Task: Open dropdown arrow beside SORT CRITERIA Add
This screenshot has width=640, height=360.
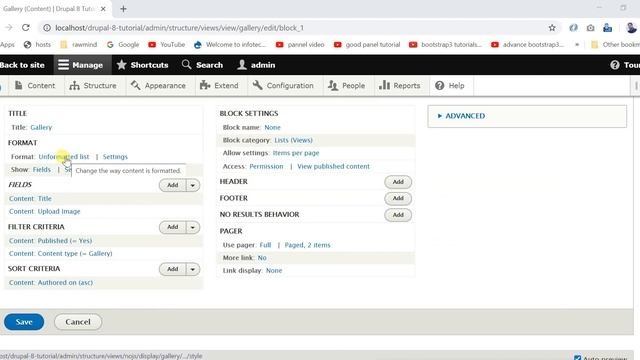Action: (193, 269)
